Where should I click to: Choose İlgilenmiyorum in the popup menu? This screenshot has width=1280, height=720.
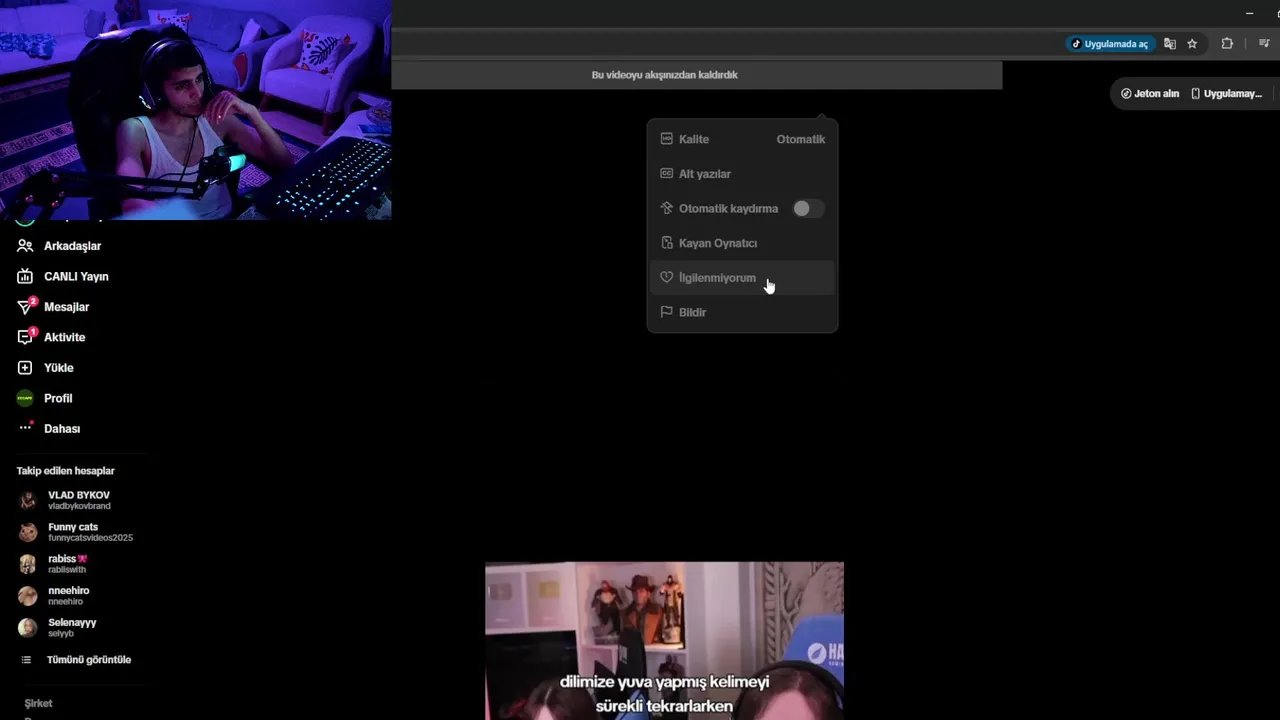tap(742, 278)
